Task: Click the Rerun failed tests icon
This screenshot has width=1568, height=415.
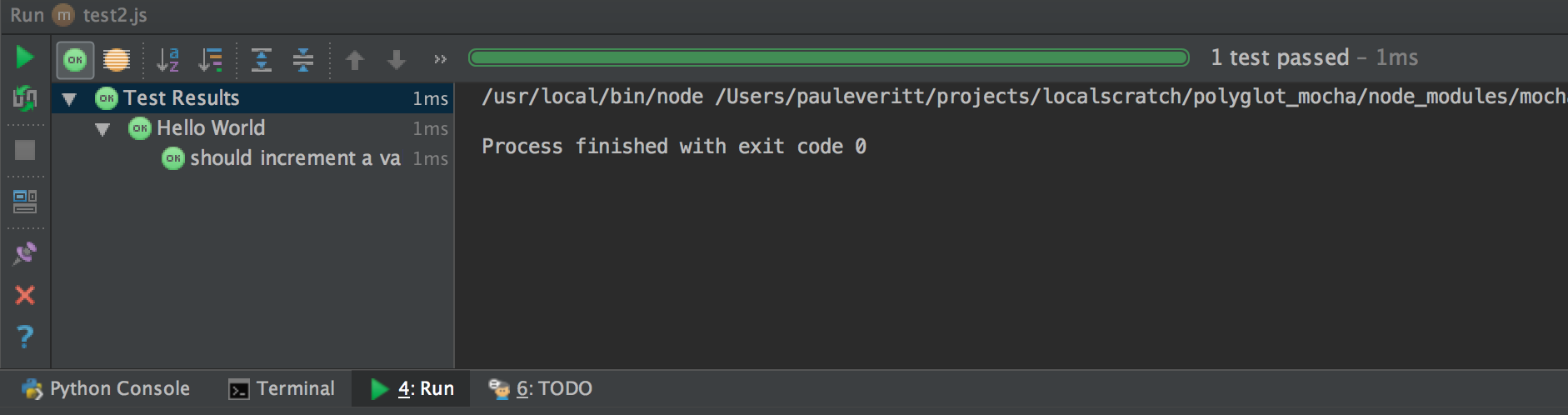Action: [25, 98]
